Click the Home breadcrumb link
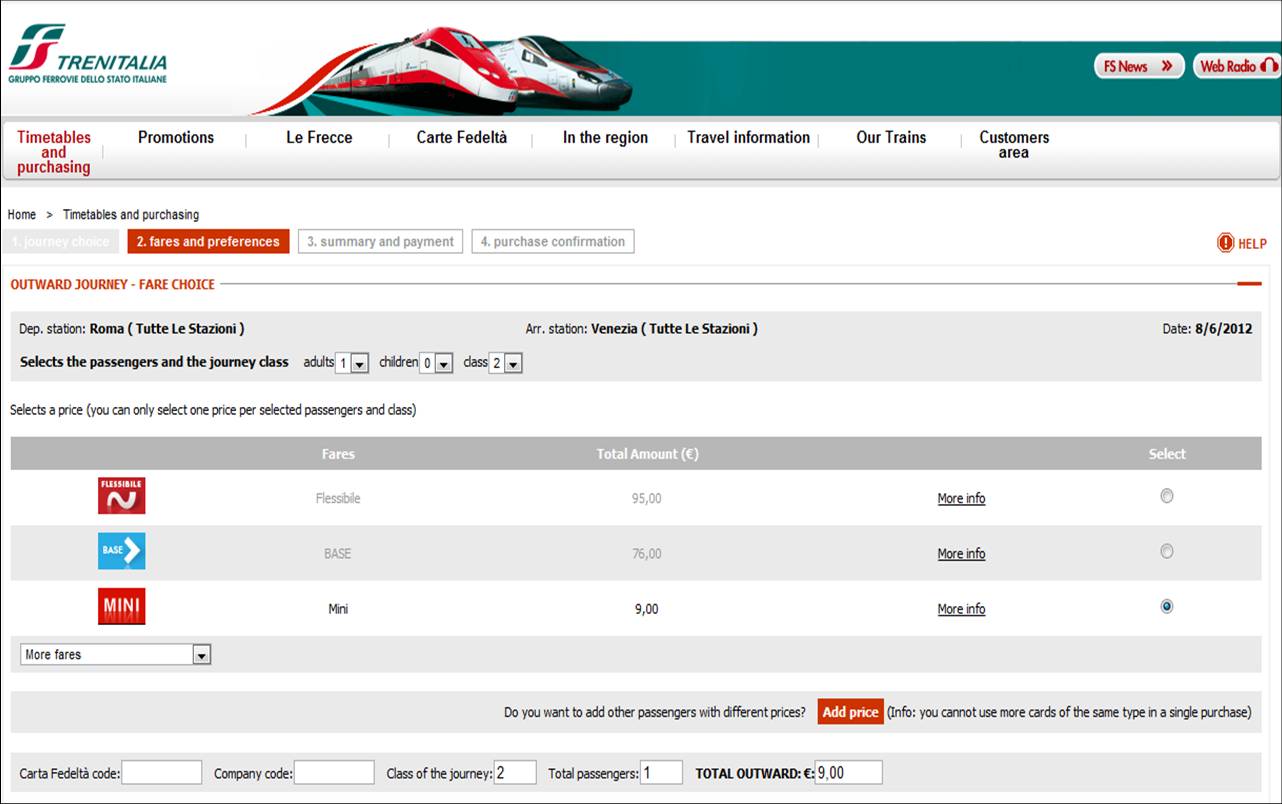 (x=22, y=215)
